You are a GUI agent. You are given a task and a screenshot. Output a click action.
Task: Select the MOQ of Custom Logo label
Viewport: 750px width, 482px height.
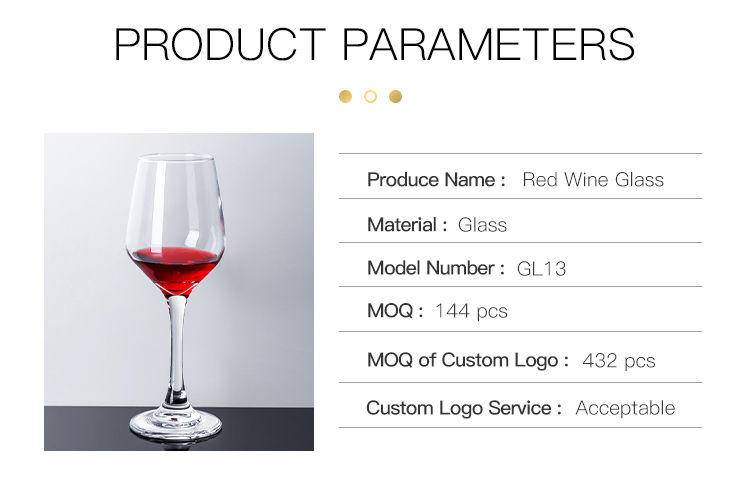pyautogui.click(x=468, y=360)
